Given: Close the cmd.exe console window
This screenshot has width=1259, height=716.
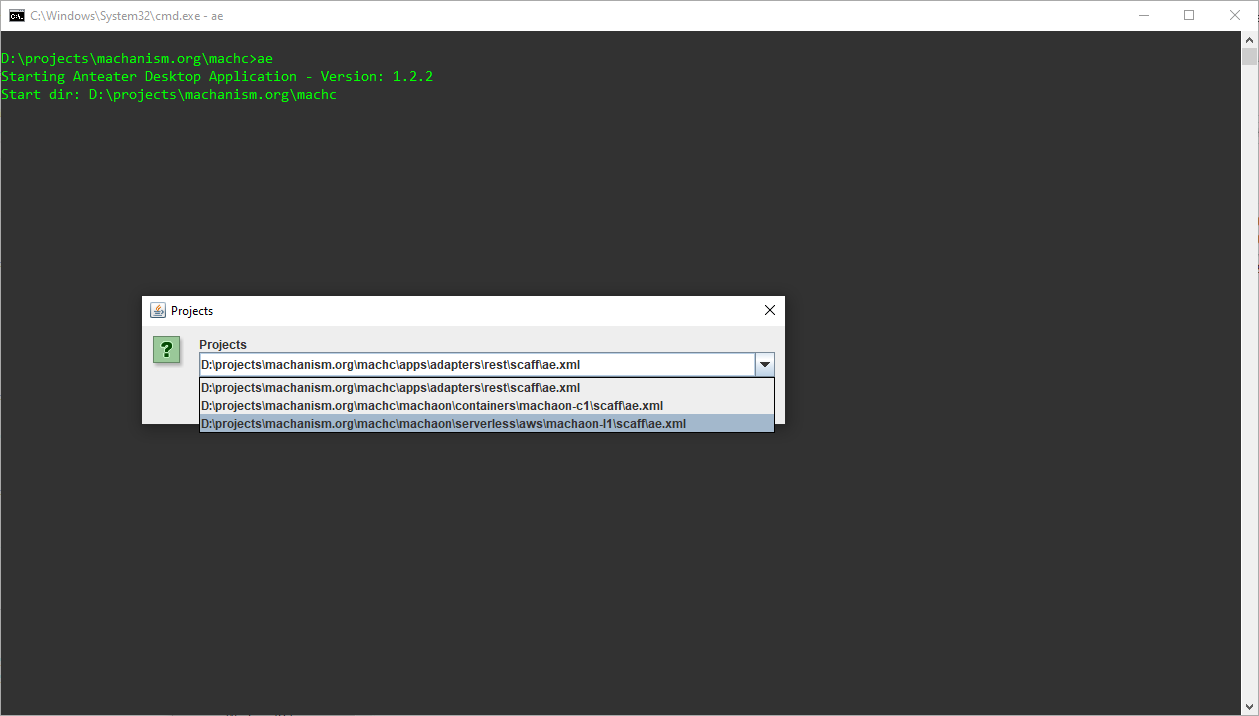Looking at the screenshot, I should click(1235, 15).
